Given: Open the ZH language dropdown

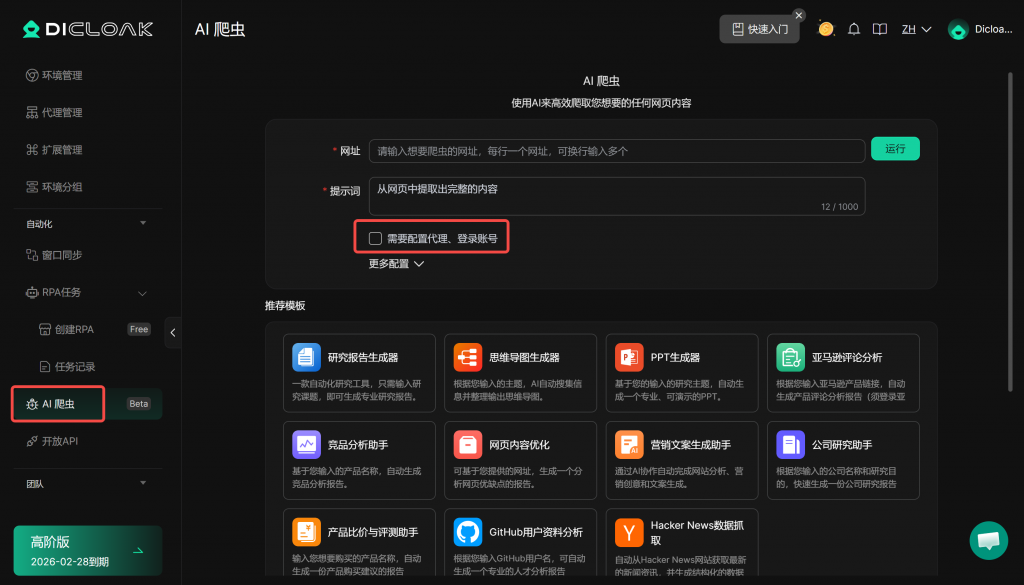Looking at the screenshot, I should [916, 29].
